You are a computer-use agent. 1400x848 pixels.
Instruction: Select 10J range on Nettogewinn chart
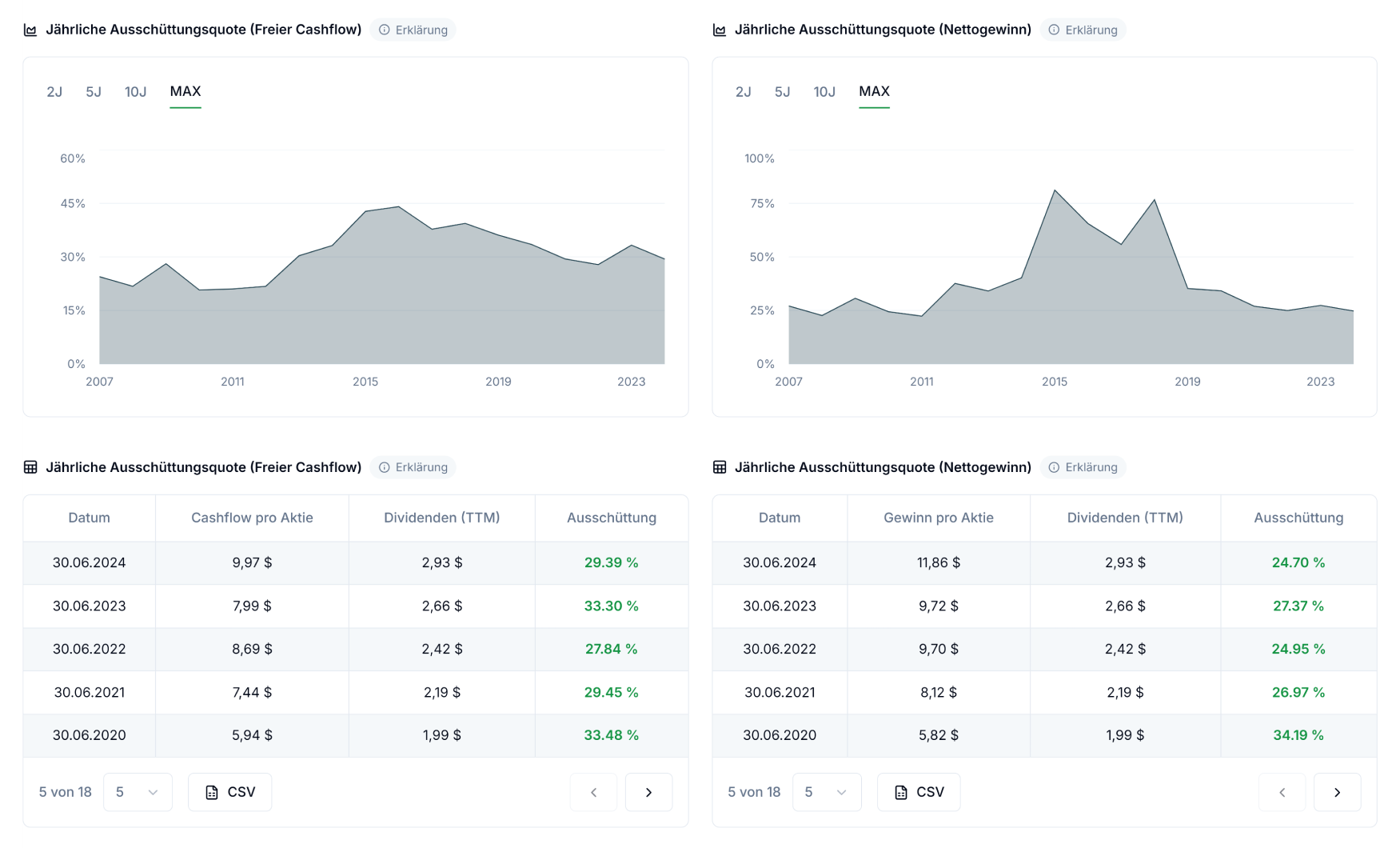pyautogui.click(x=824, y=92)
